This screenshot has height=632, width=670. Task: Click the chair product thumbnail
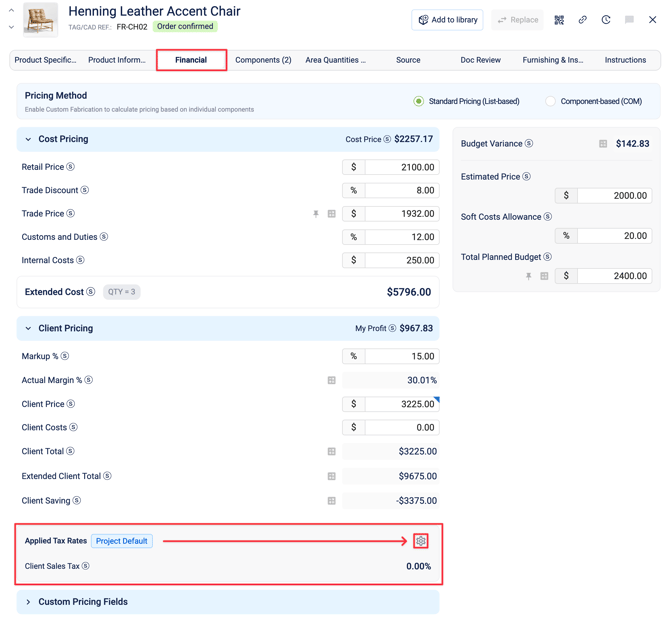click(40, 20)
